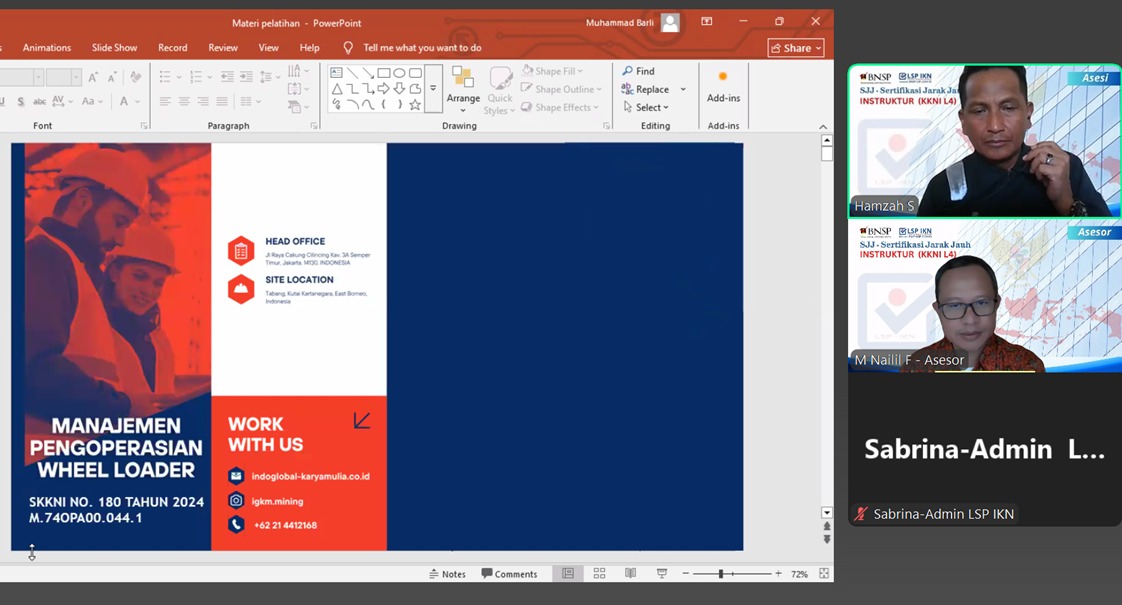Open the Review ribbon tab
Viewport: 1122px width, 605px height.
[x=223, y=48]
